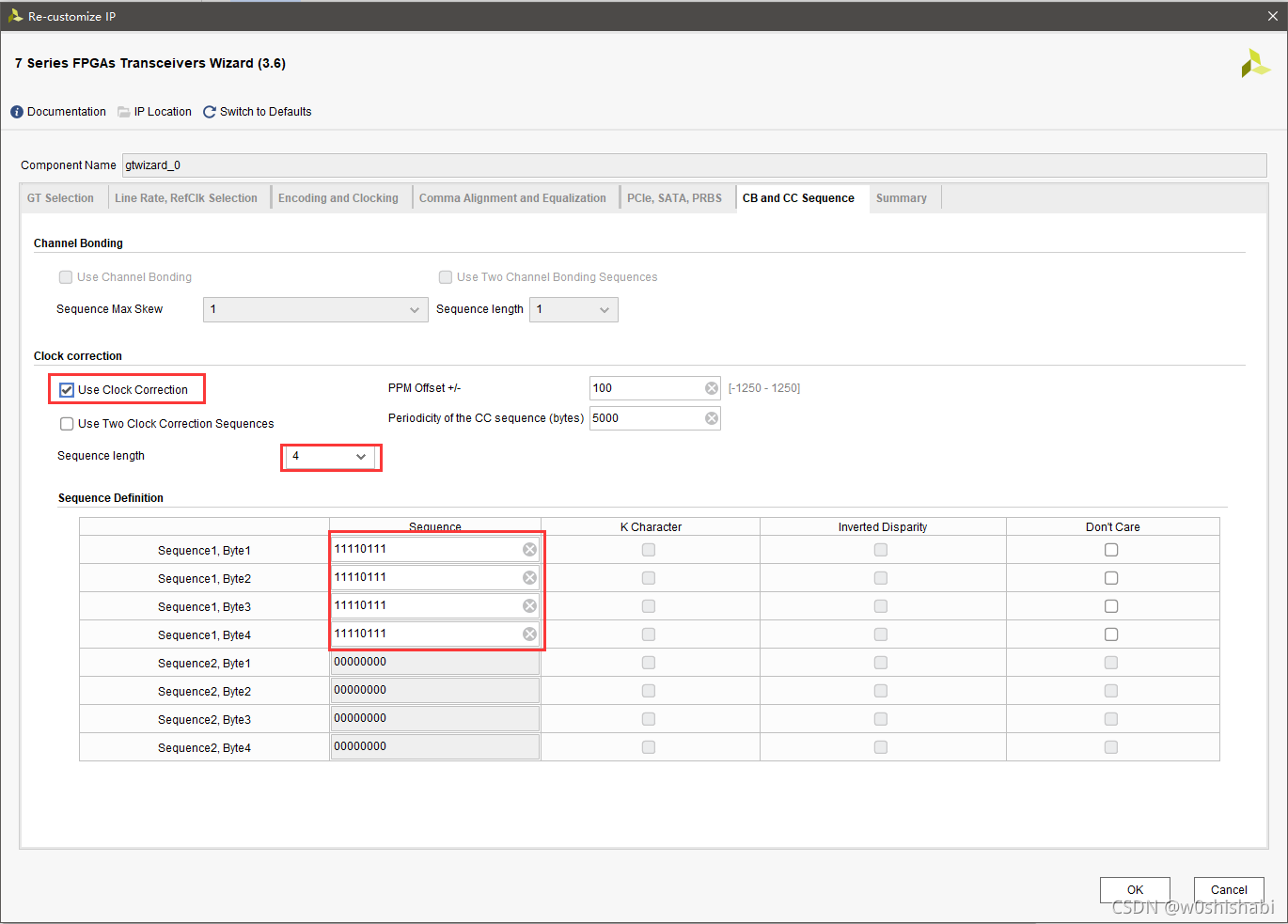Viewport: 1288px width, 924px height.
Task: Toggle Inverted Disparity for Sequence1 Byte4
Action: click(x=881, y=634)
